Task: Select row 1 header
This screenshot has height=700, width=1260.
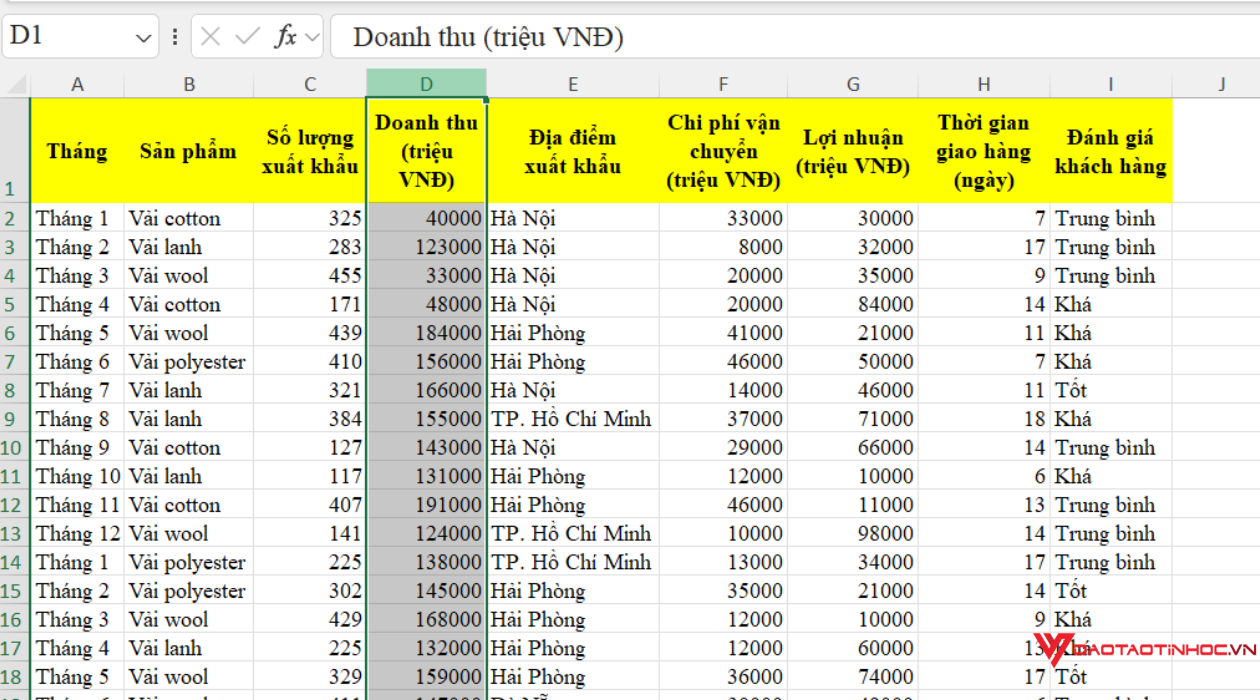Action: [x=15, y=150]
